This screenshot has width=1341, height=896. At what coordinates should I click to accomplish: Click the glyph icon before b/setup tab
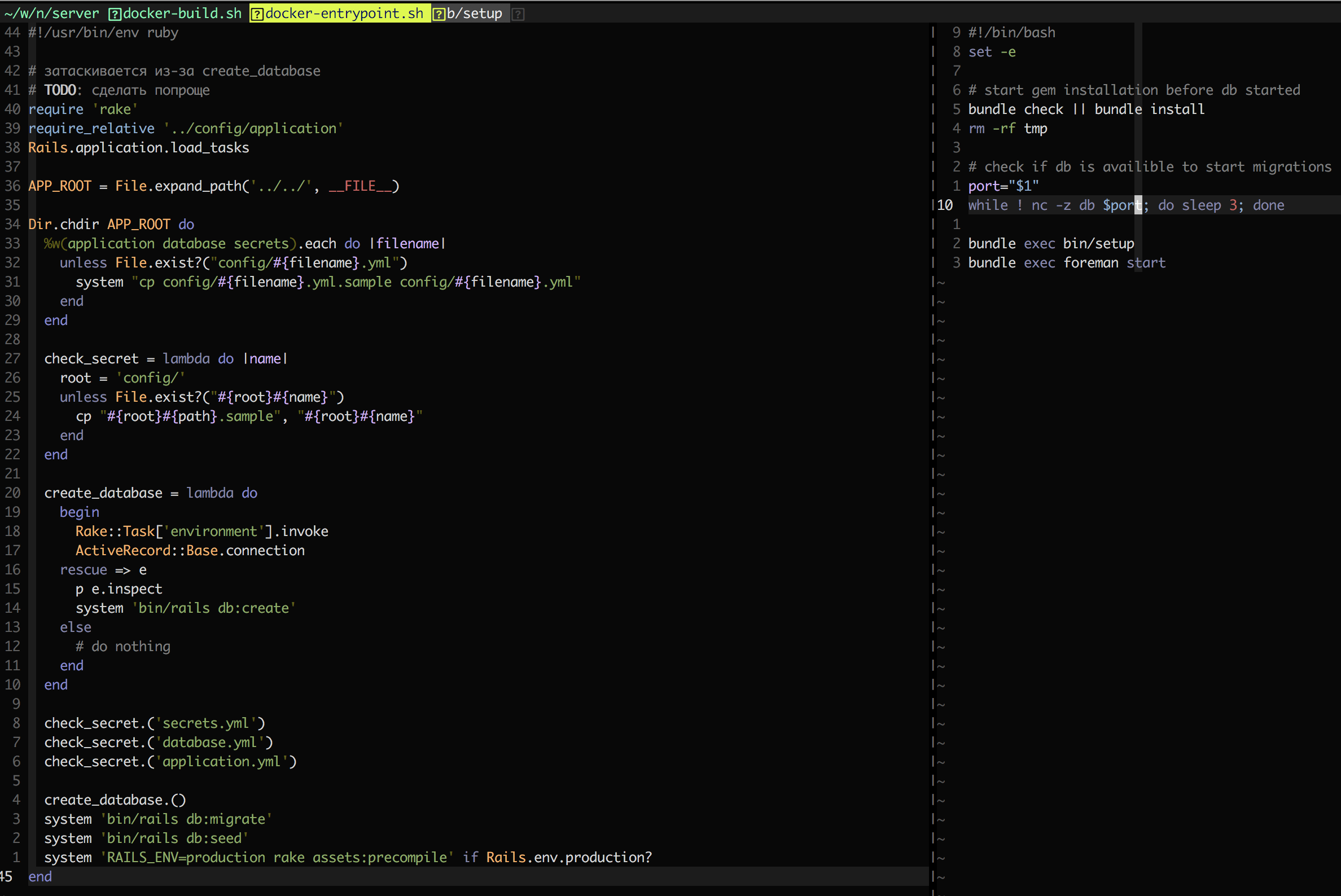coord(439,14)
